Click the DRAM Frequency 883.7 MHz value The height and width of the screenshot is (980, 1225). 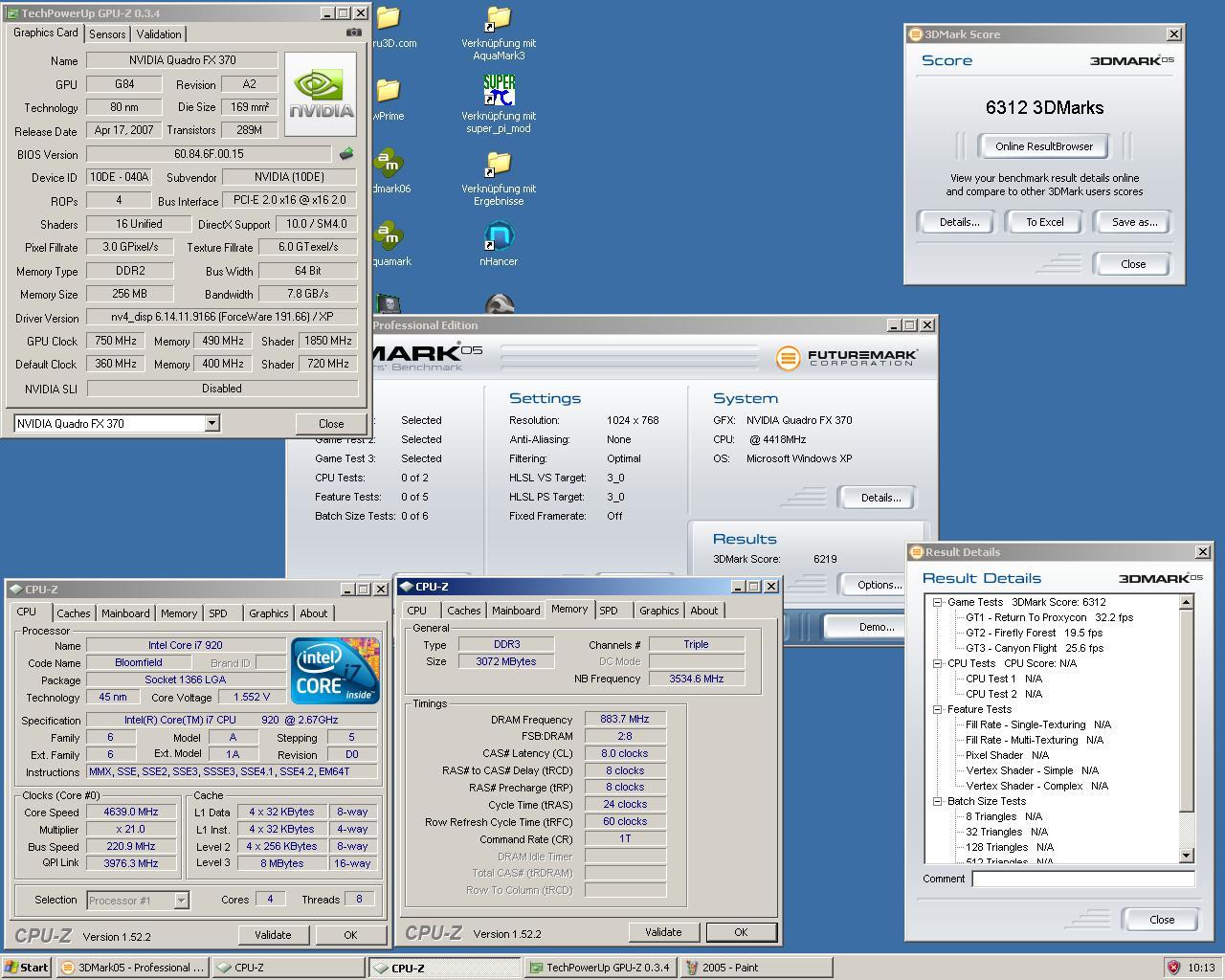pos(625,719)
